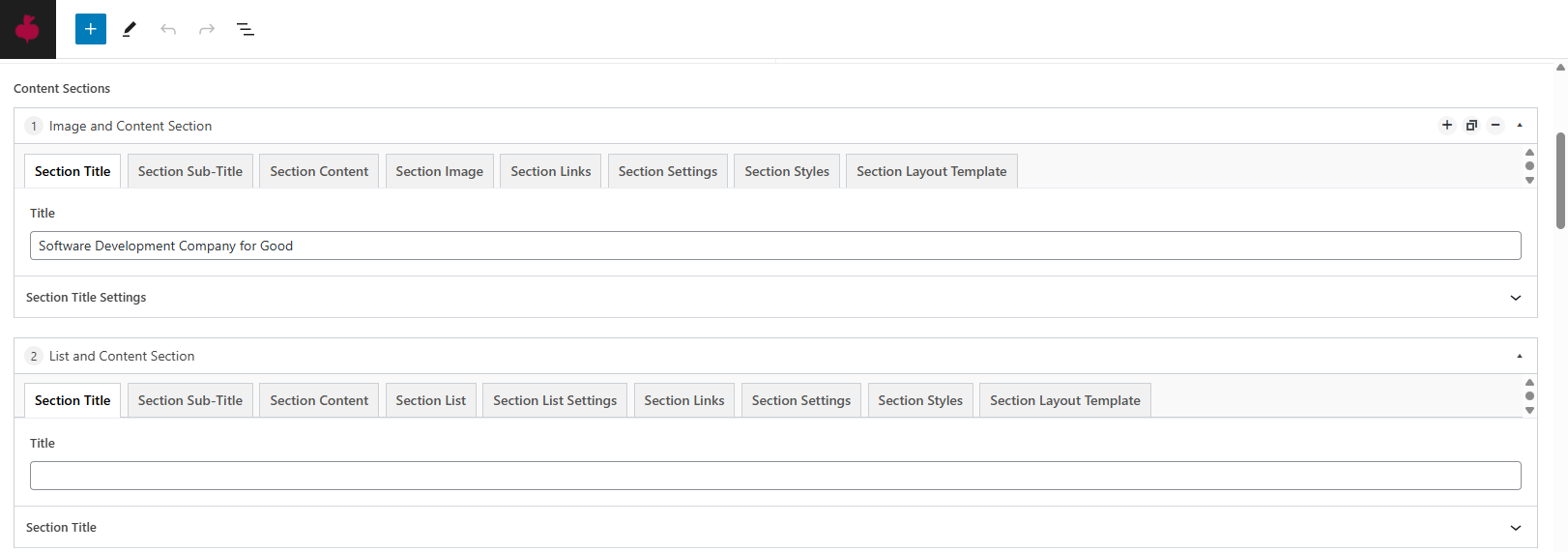Screen dimensions: 1568x552
Task: Expand the bottom Section Title accordion
Action: (x=1516, y=528)
